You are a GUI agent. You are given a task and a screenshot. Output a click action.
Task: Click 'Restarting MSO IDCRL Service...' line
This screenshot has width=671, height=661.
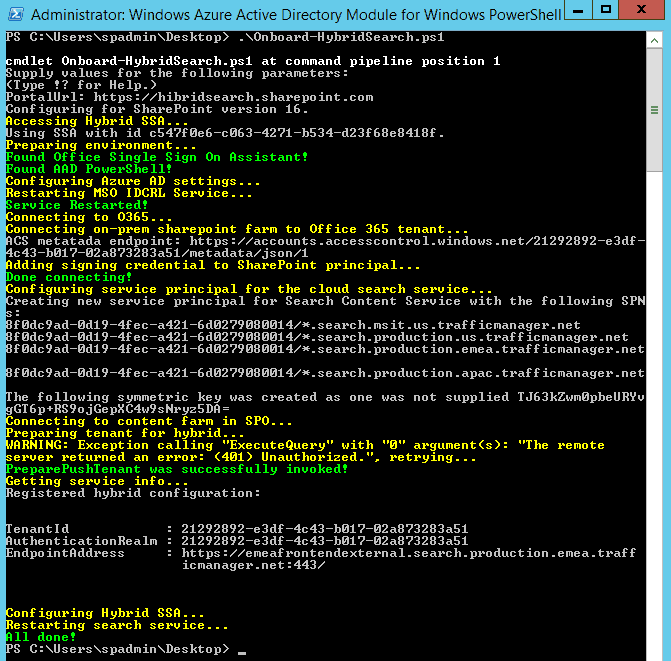[x=129, y=193]
